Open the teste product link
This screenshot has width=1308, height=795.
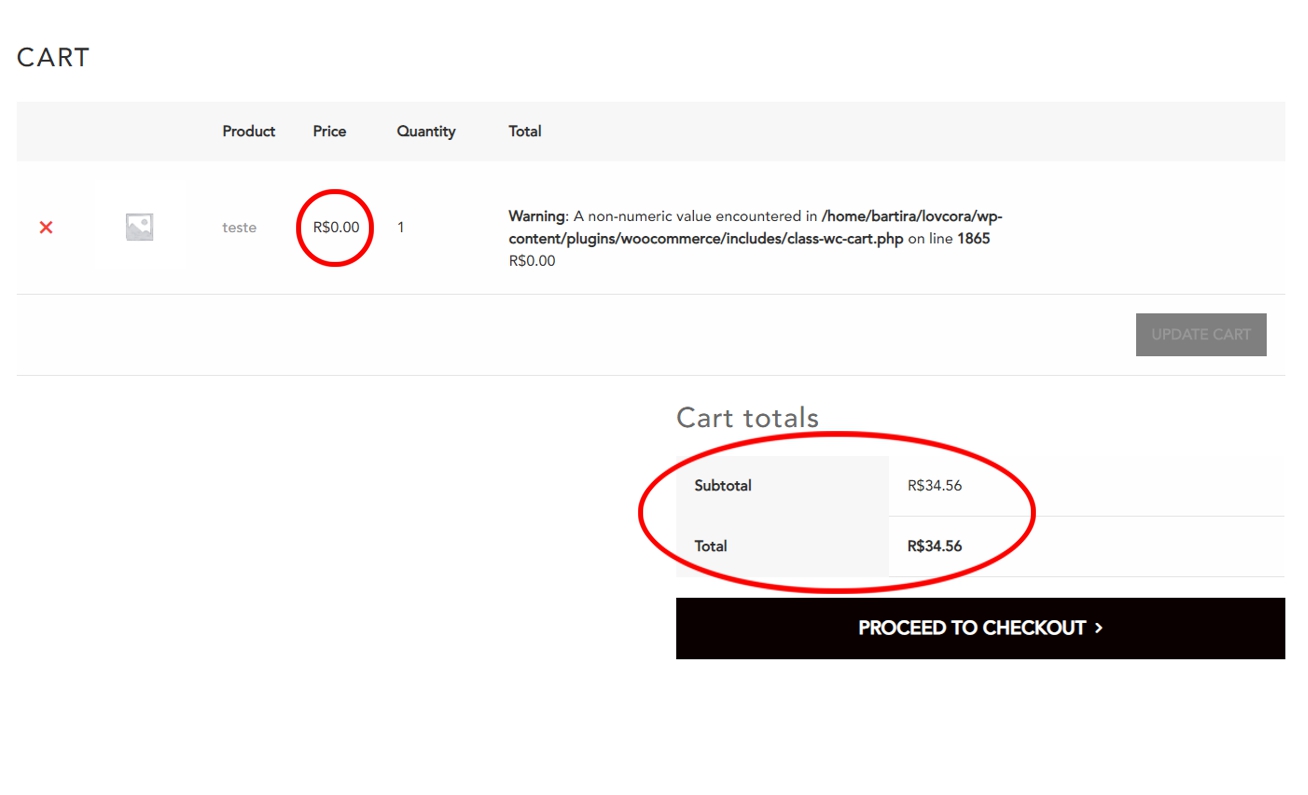tap(239, 228)
